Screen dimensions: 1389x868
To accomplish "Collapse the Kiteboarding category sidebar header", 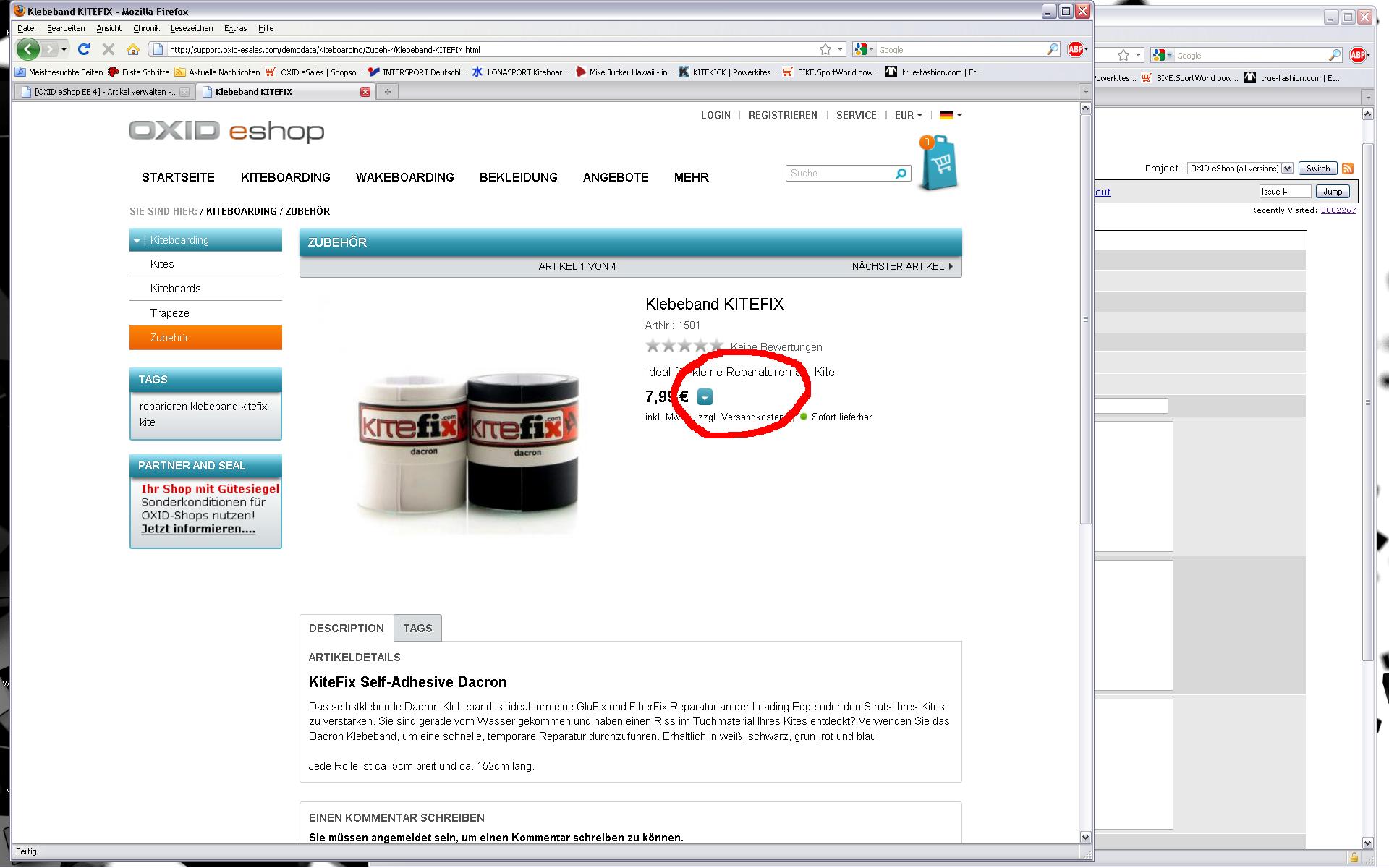I will [x=137, y=241].
